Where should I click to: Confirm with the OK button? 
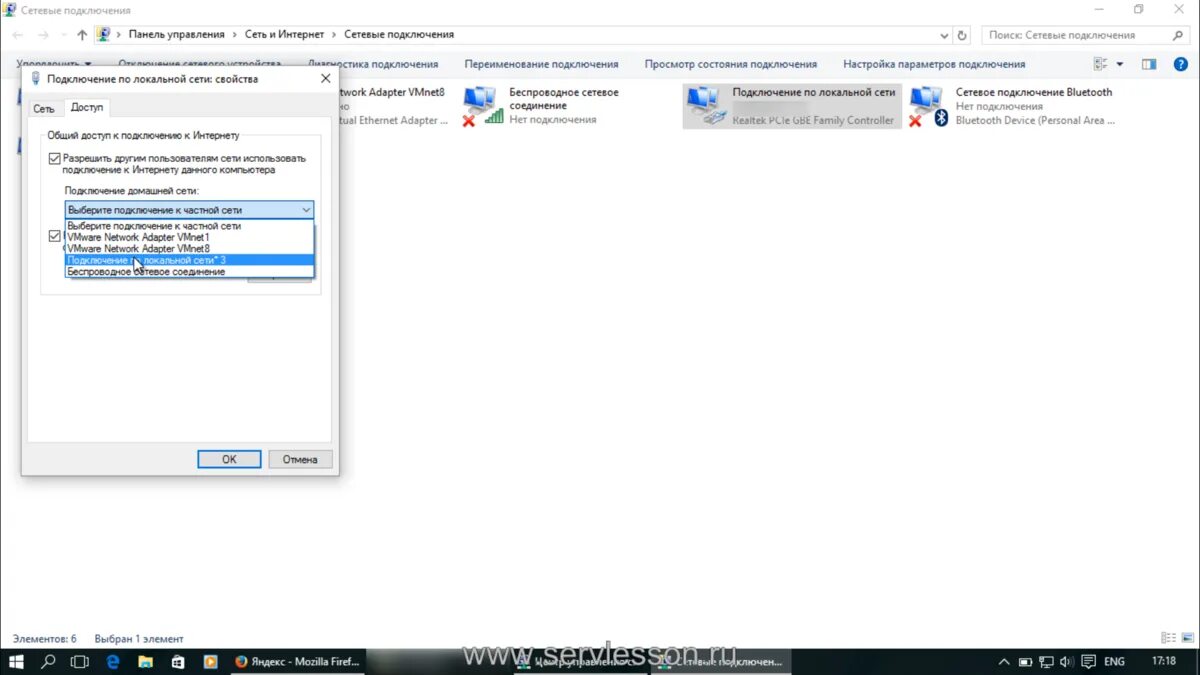[x=229, y=459]
